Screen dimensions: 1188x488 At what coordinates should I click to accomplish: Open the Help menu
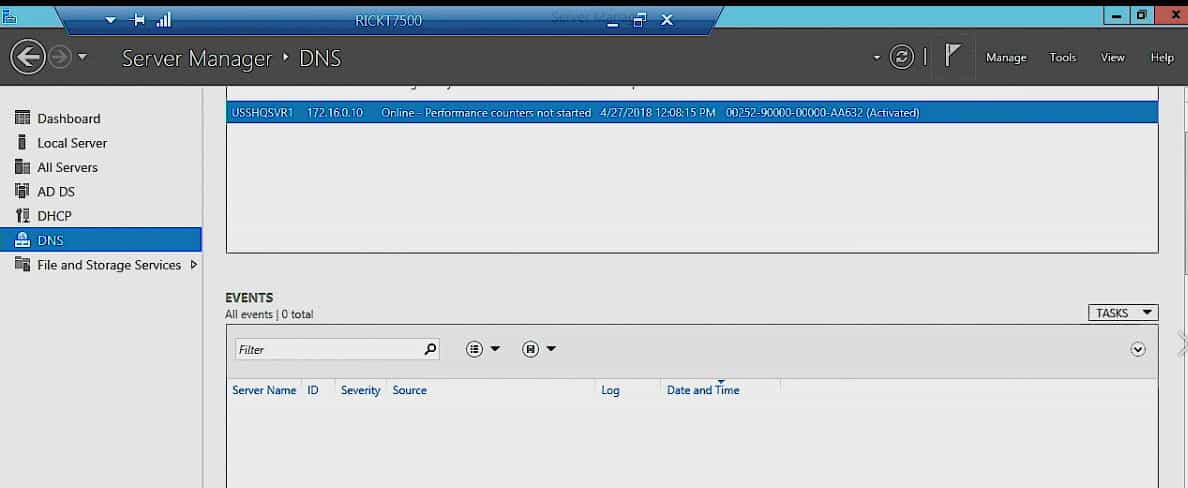1161,58
